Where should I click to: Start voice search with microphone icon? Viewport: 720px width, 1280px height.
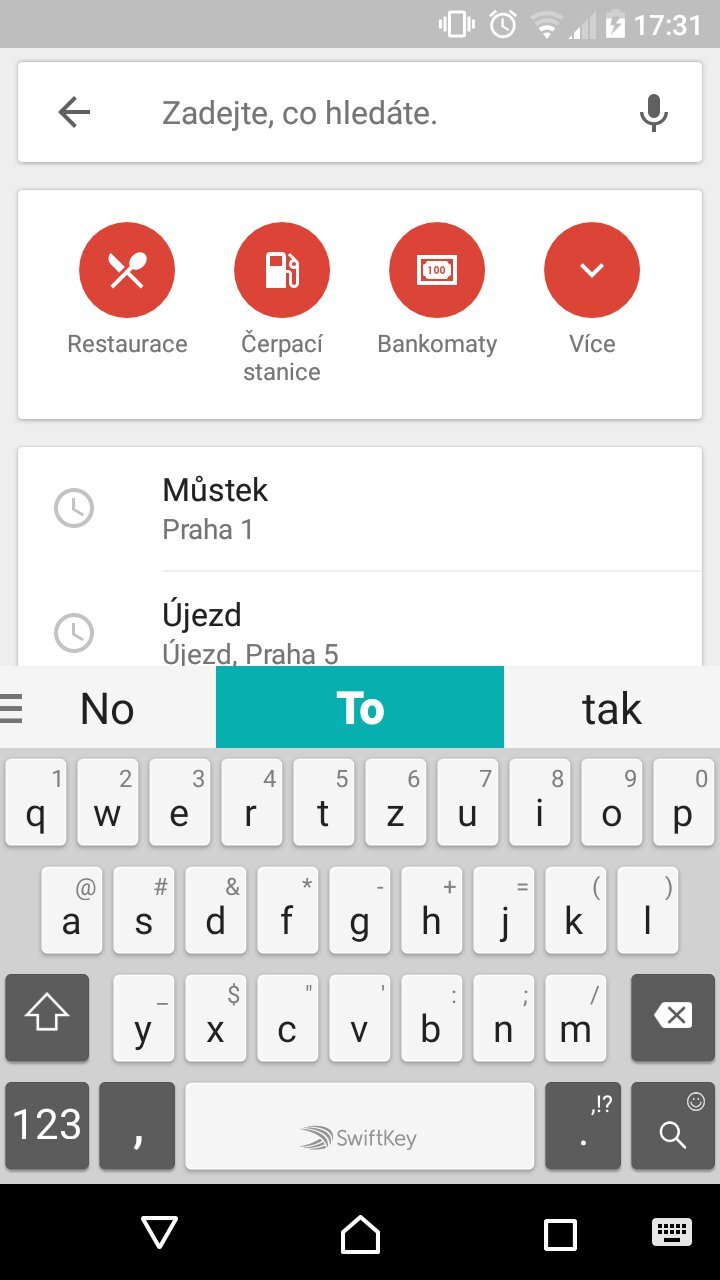click(x=653, y=113)
